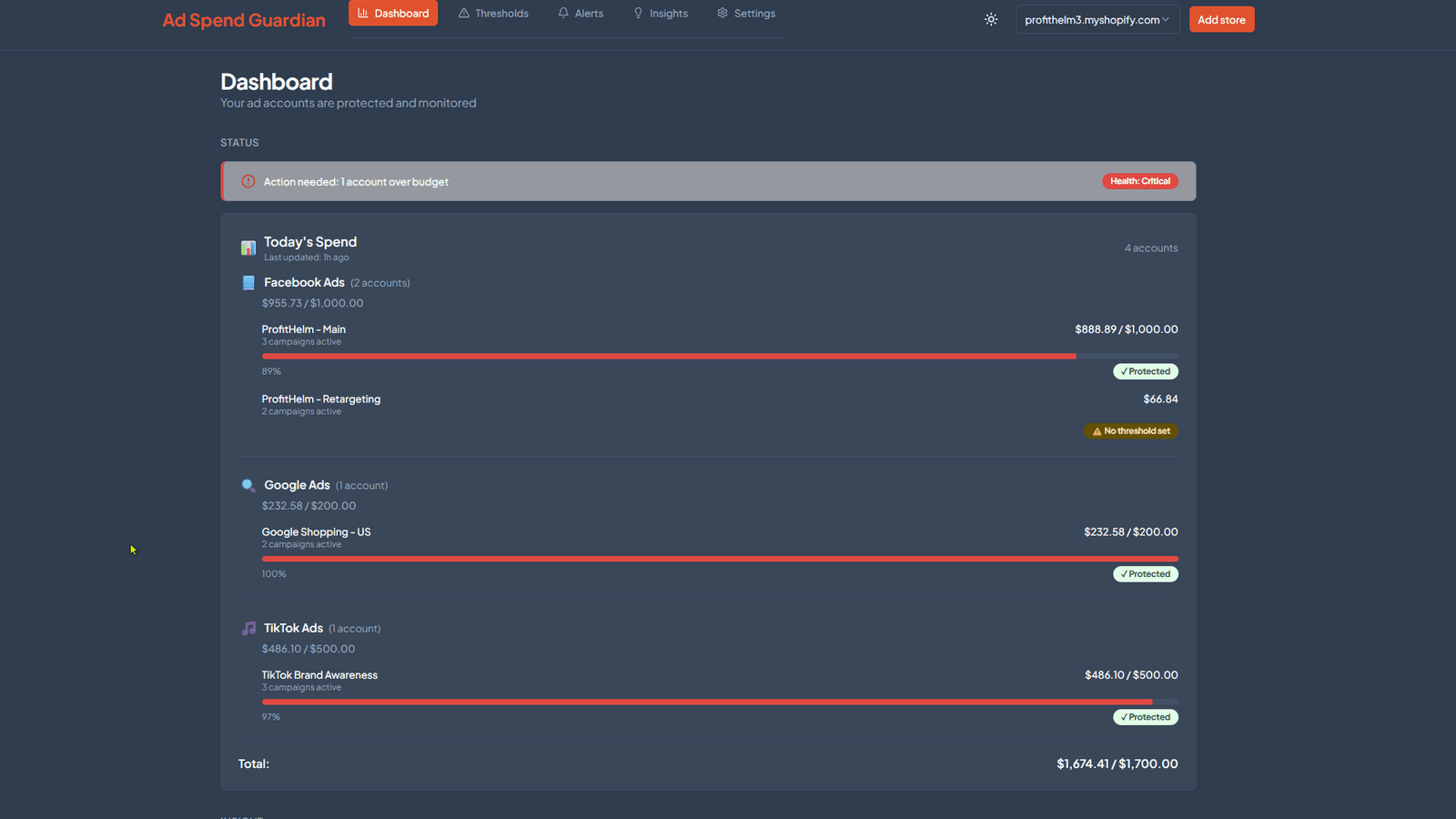This screenshot has height=819, width=1456.
Task: Select the Thresholds navigation icon
Action: (x=462, y=13)
